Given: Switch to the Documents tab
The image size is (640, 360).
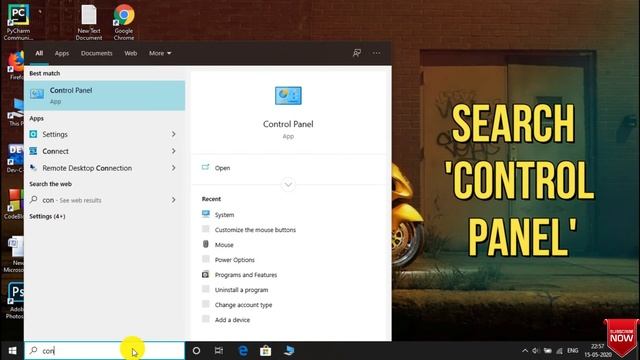Looking at the screenshot, I should click(96, 53).
